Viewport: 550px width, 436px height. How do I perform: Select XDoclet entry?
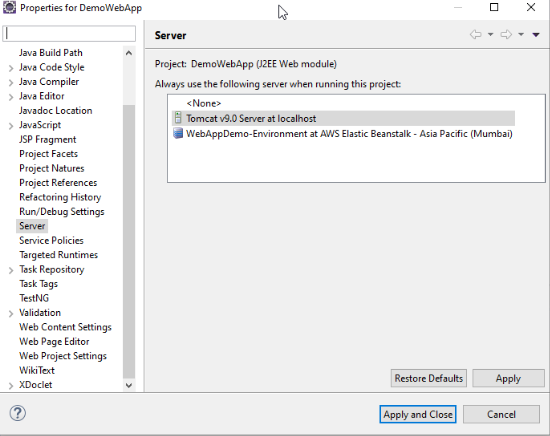click(x=35, y=384)
